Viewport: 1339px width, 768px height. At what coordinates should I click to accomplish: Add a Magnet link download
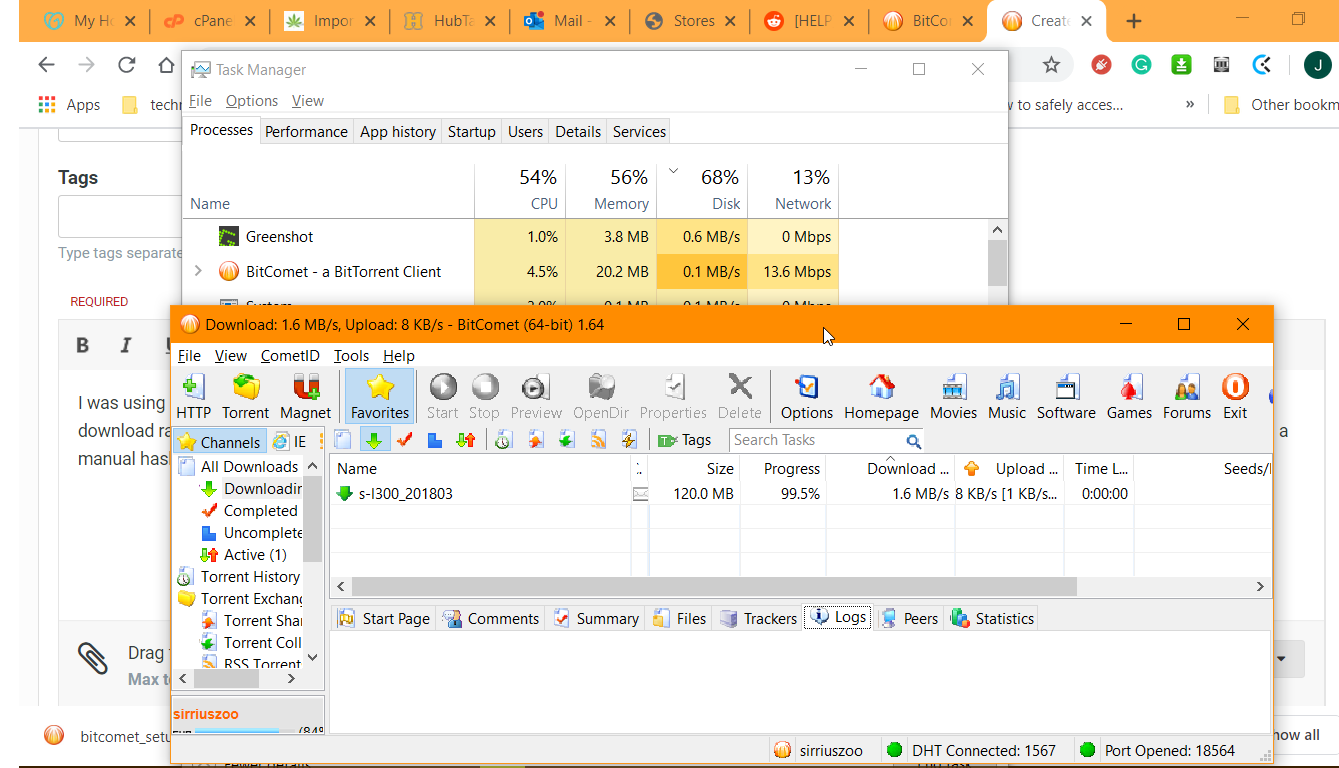[305, 396]
